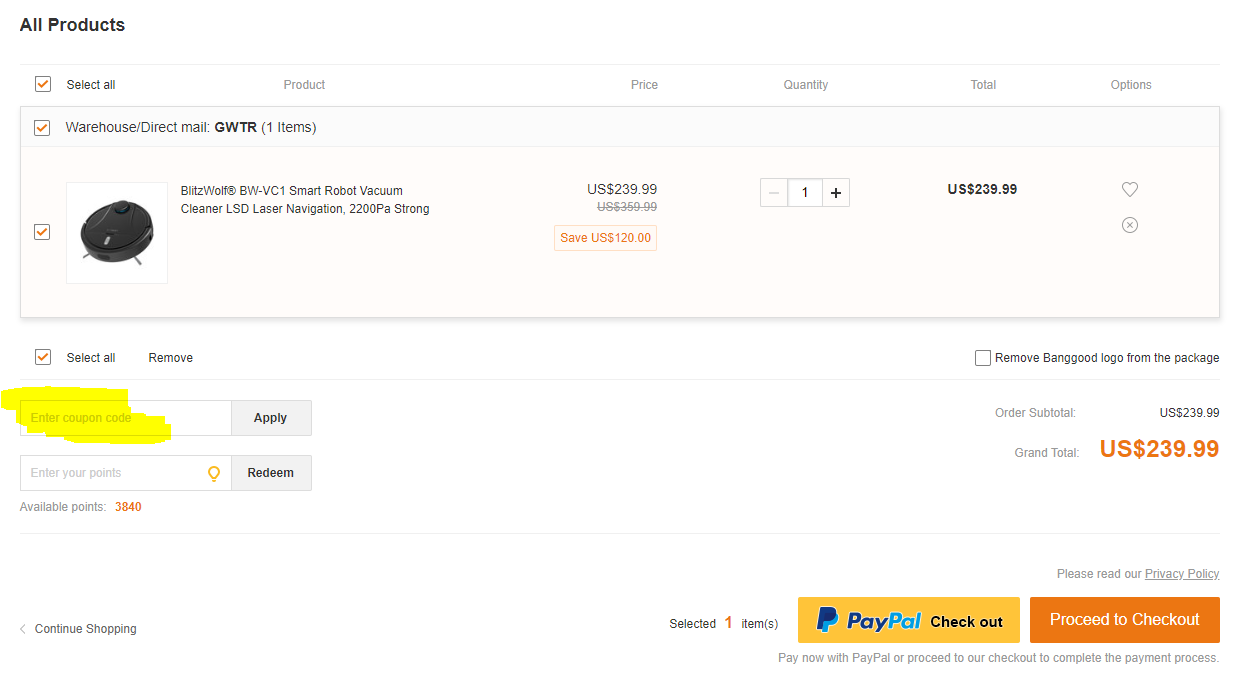This screenshot has height=682, width=1246.
Task: Pay with the PayPal Check out button
Action: 909,620
